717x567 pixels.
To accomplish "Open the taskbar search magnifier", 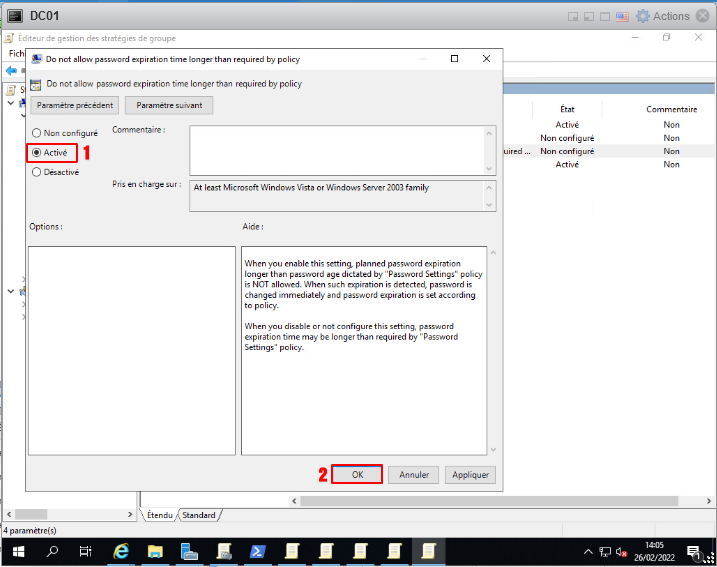I will pos(53,551).
